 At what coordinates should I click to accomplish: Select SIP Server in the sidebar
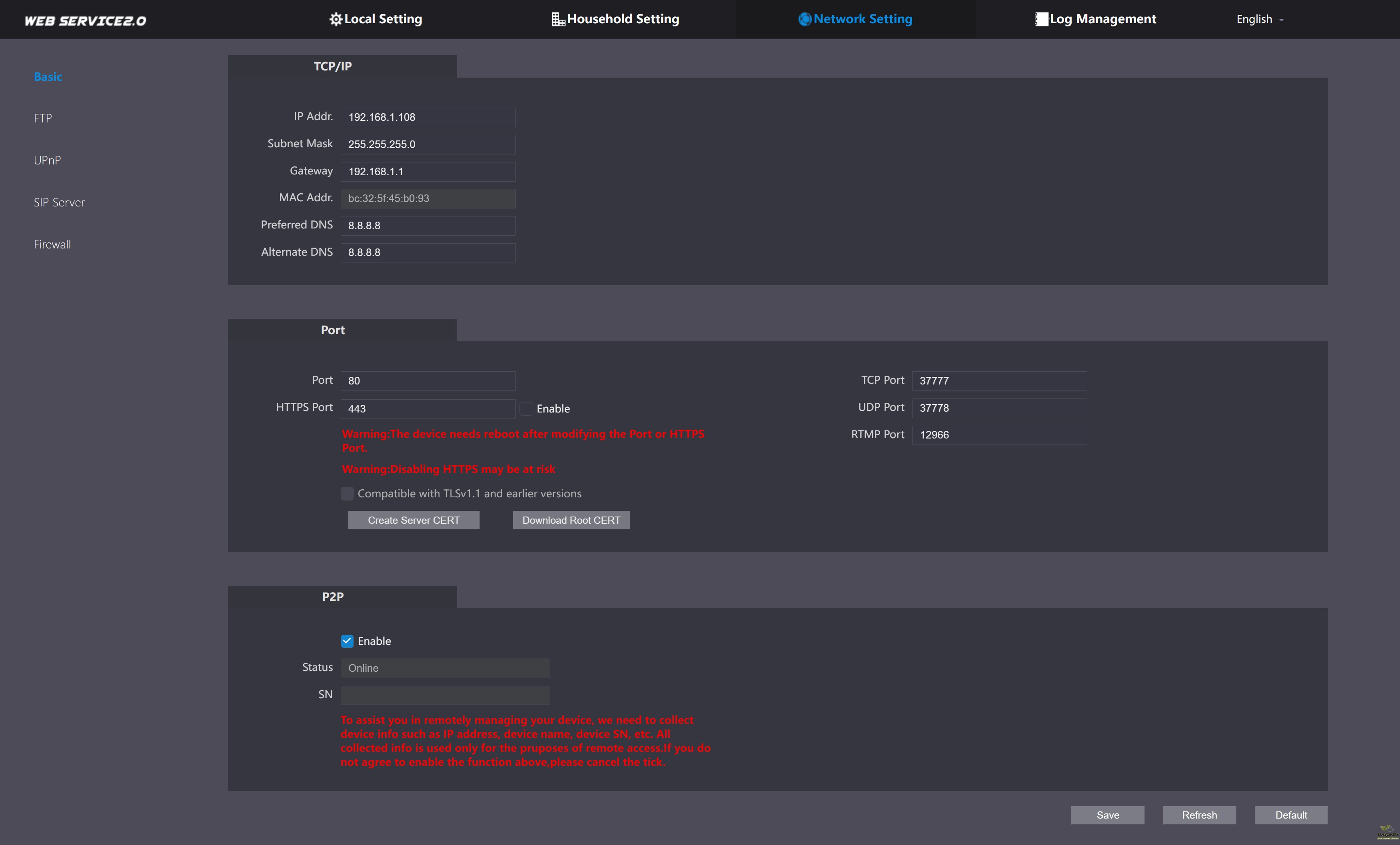pyautogui.click(x=59, y=202)
